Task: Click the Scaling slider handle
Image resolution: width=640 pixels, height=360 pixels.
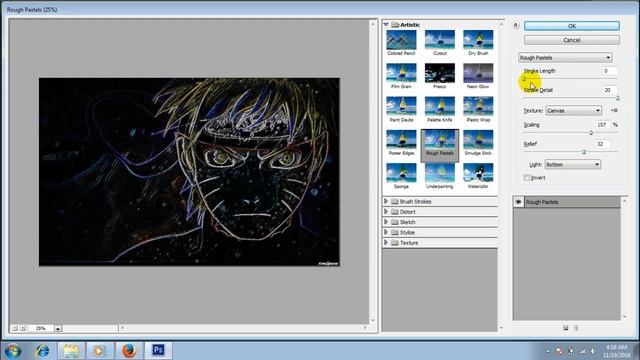Action: point(591,133)
